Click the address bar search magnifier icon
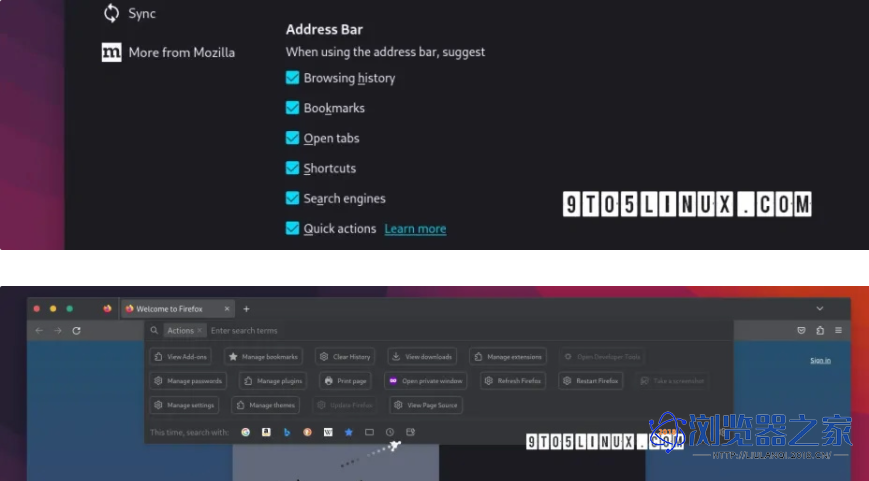869x481 pixels. click(x=154, y=330)
